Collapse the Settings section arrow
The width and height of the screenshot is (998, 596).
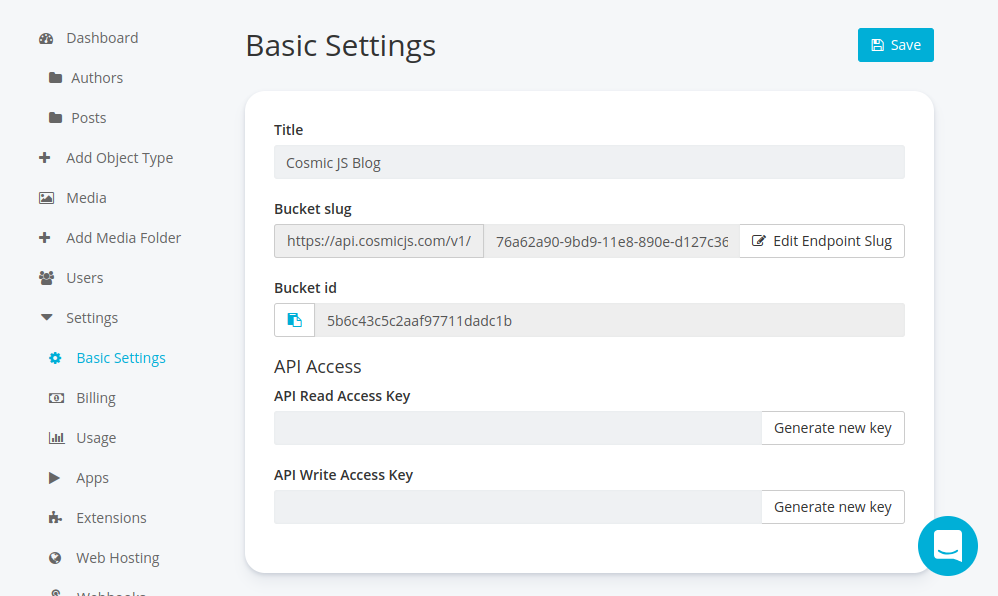click(46, 318)
